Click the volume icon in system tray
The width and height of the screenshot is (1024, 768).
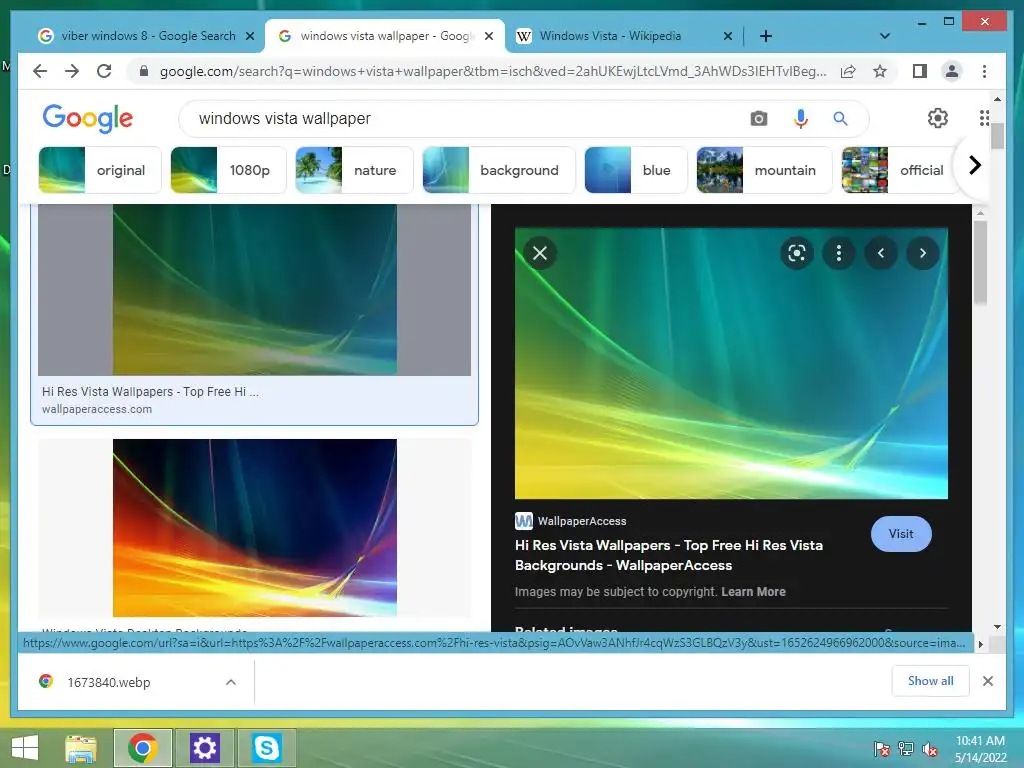930,749
